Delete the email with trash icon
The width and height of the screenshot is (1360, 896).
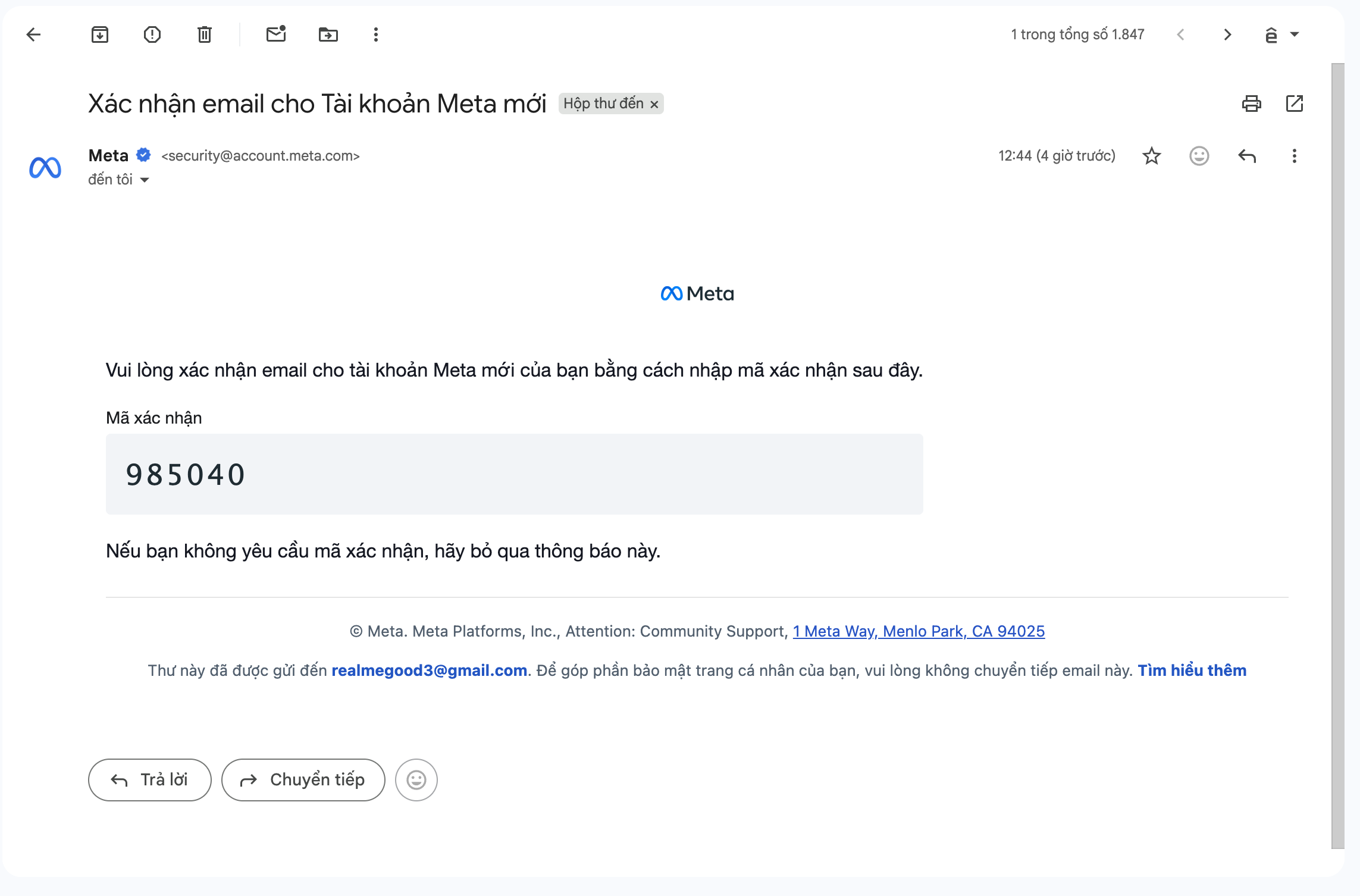coord(205,35)
